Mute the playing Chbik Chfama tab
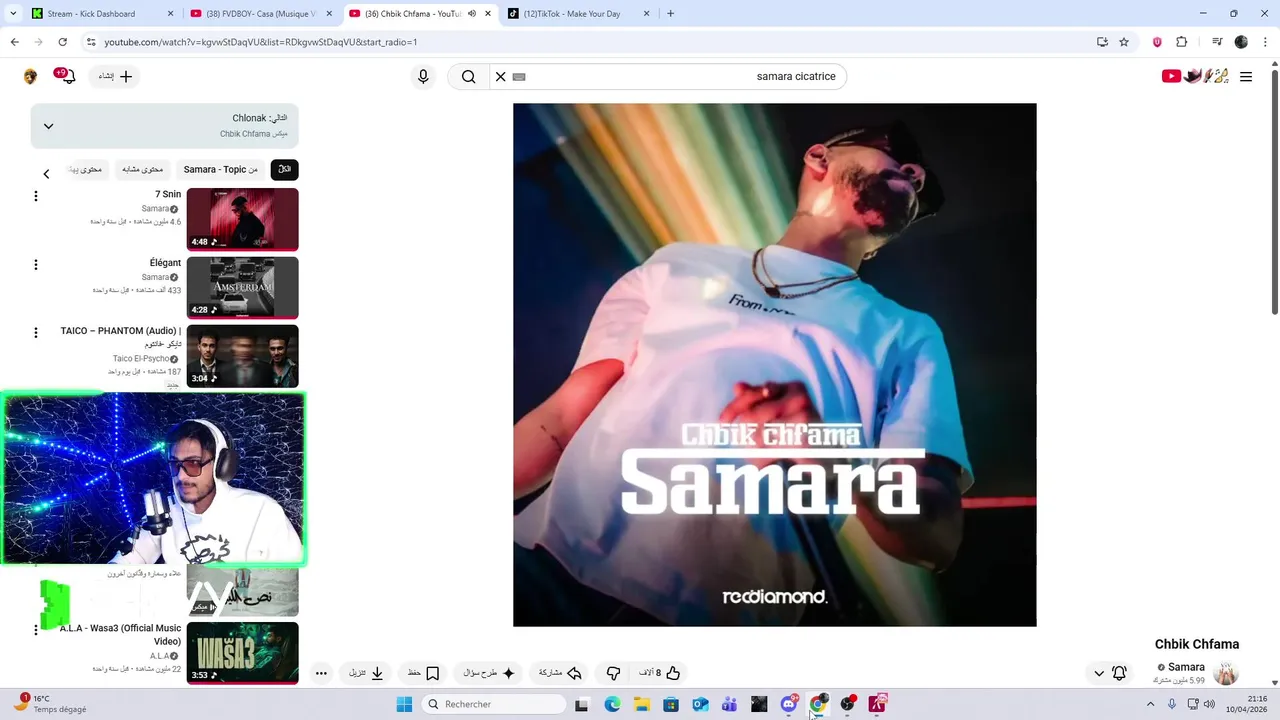This screenshot has height=720, width=1280. coord(472,14)
